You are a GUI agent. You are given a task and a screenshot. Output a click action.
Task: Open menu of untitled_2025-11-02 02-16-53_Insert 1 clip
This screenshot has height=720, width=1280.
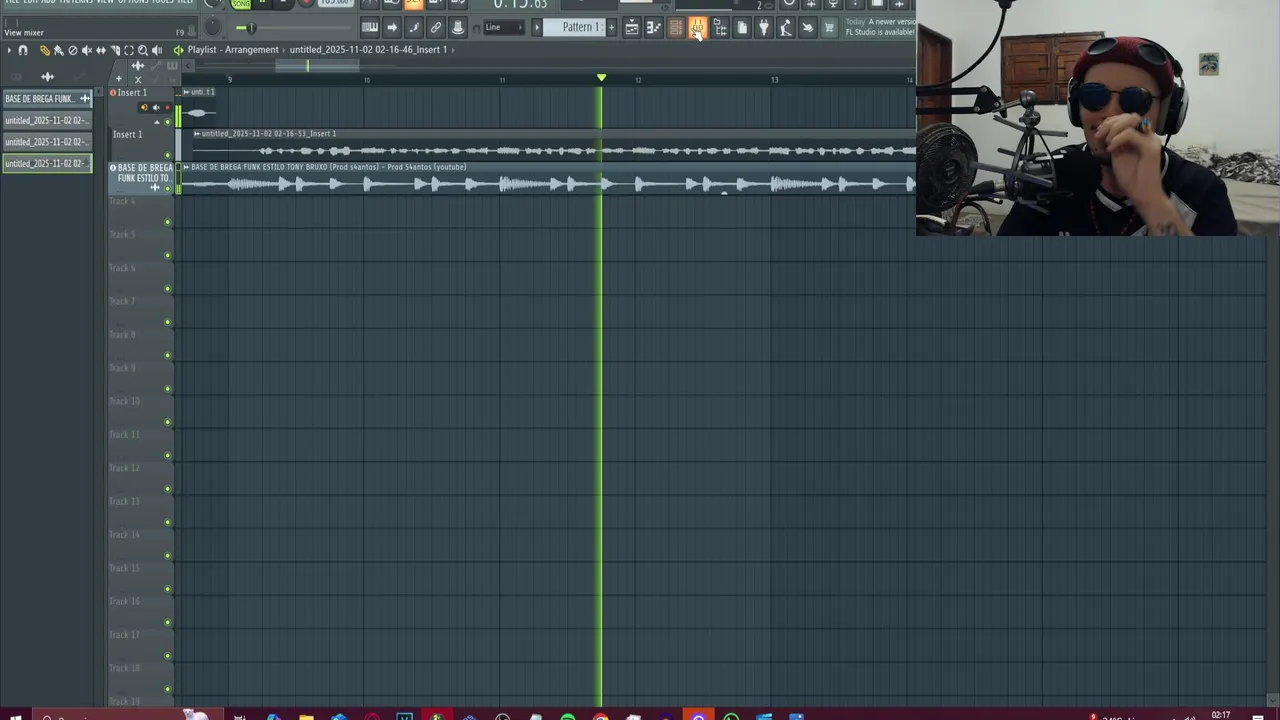coord(197,134)
